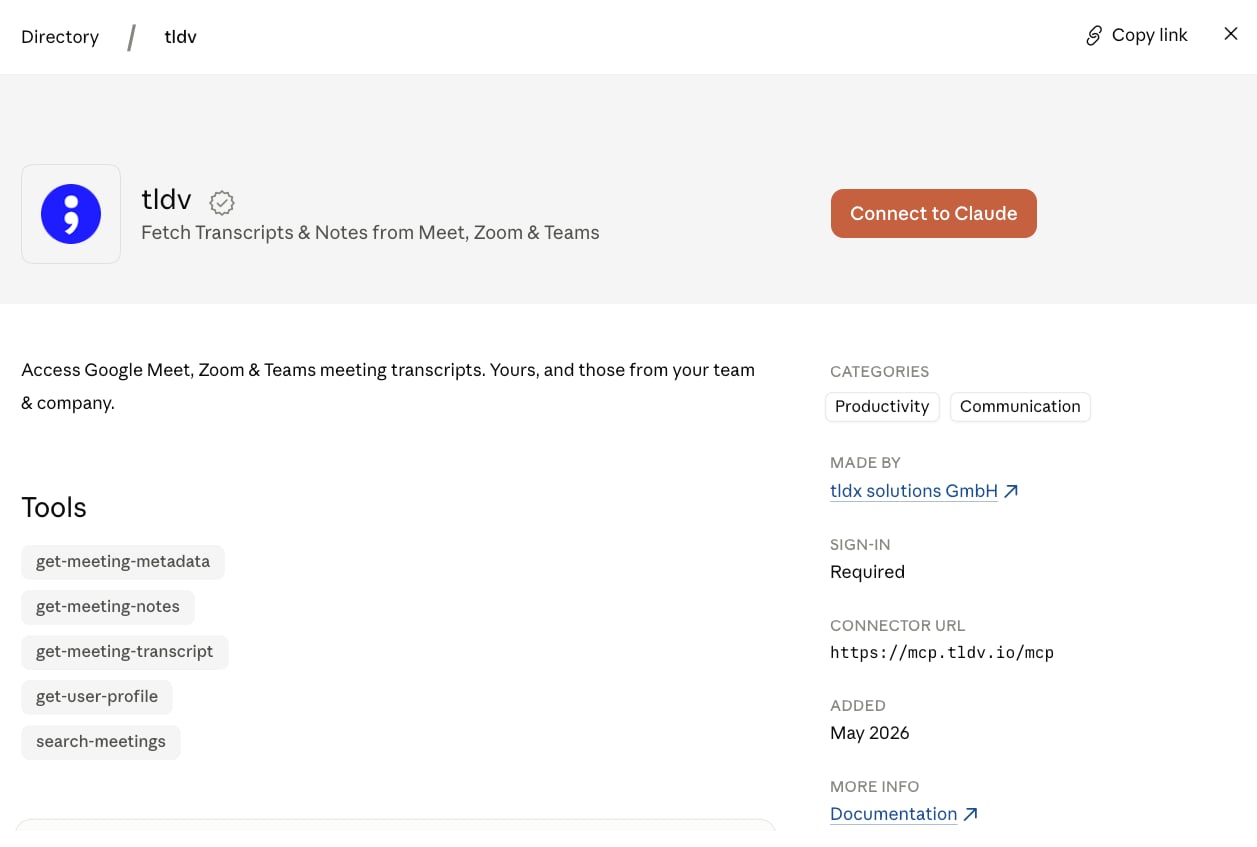Viewport: 1257px width, 847px height.
Task: Click the tldv title heading
Action: coord(166,199)
